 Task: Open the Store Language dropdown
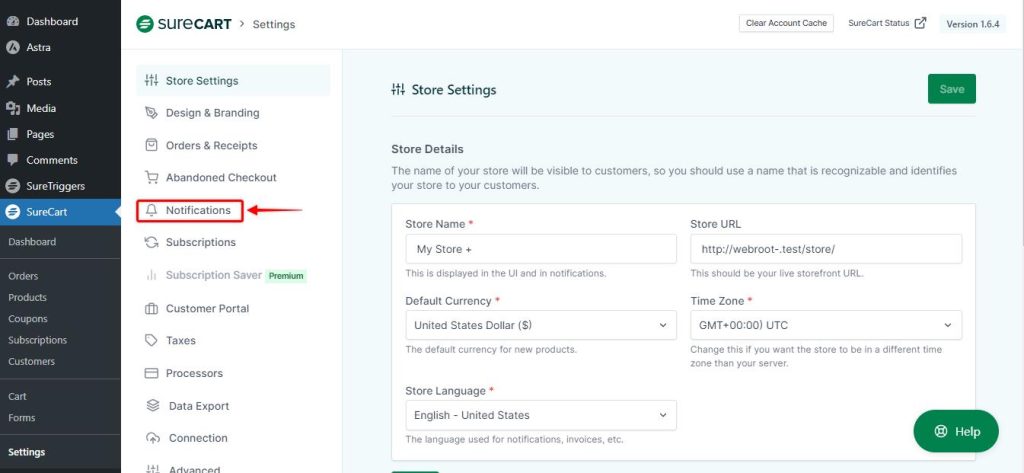541,415
